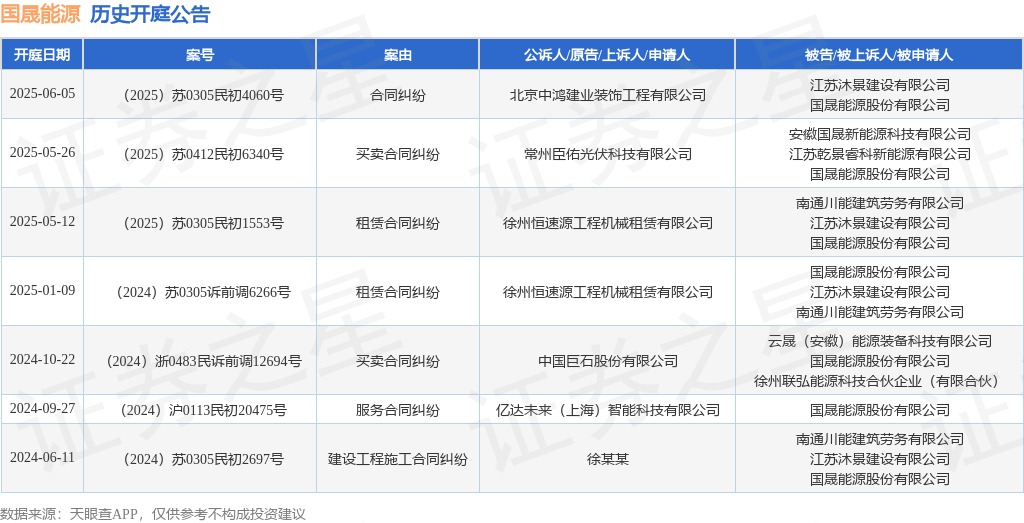Image resolution: width=1024 pixels, height=523 pixels.
Task: Click the 被告/被上诉人/被申请人 column header
Action: coord(880,55)
